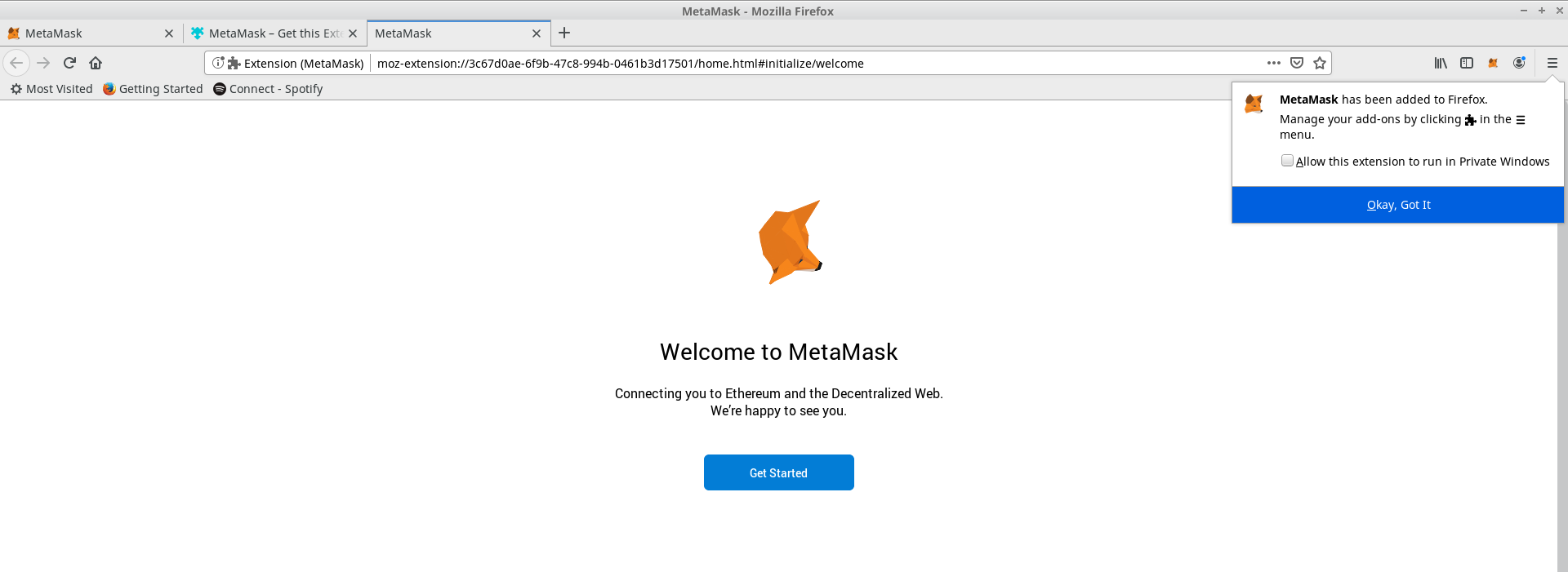The height and width of the screenshot is (572, 1568).
Task: Bookmark this page with the star
Action: click(x=1320, y=63)
